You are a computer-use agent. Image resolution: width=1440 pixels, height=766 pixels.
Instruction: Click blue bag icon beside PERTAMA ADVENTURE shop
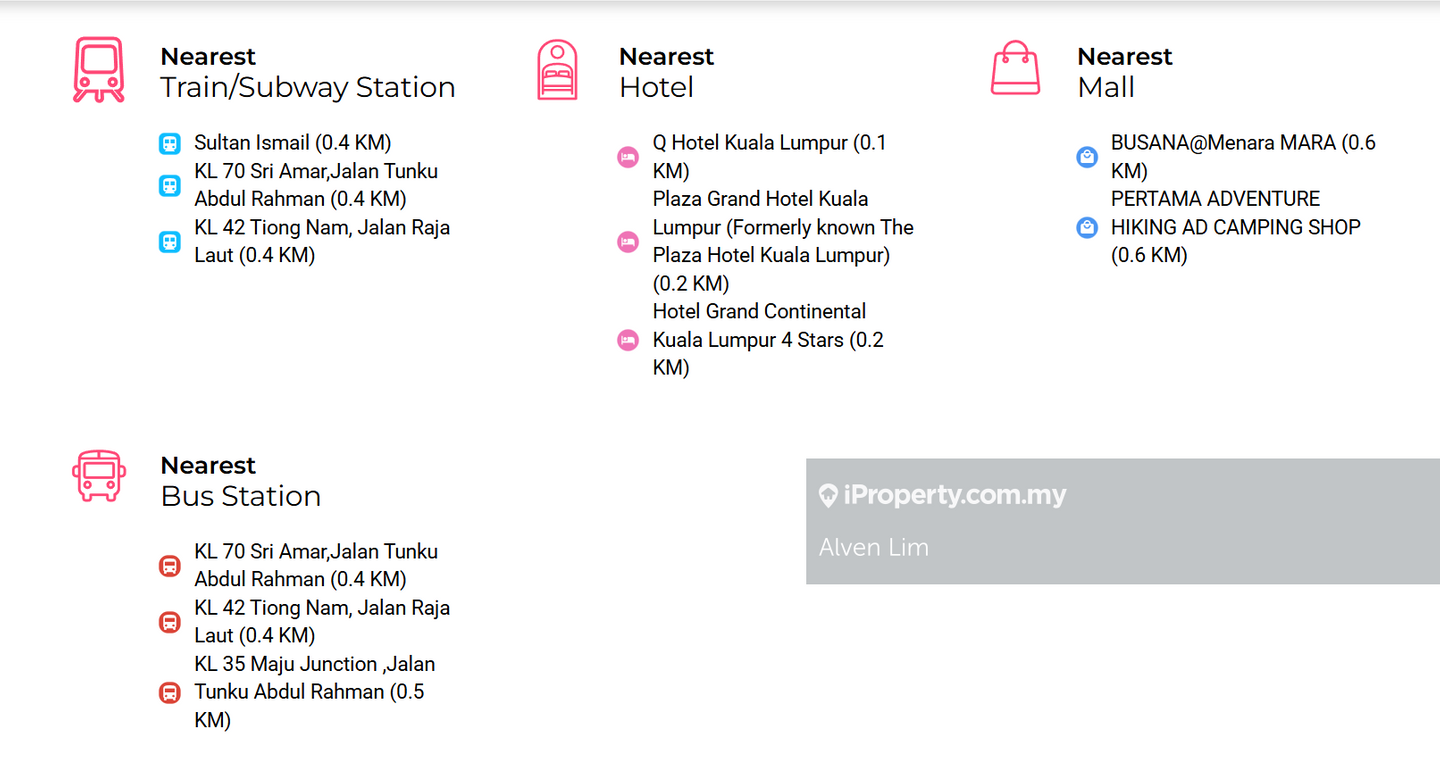pos(1087,228)
